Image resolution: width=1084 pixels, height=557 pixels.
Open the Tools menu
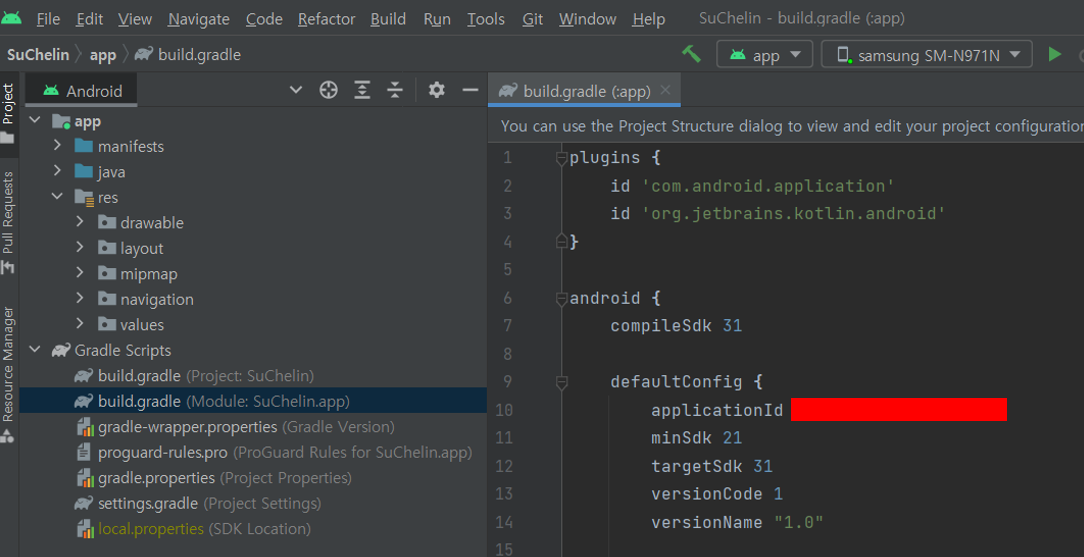pos(485,19)
